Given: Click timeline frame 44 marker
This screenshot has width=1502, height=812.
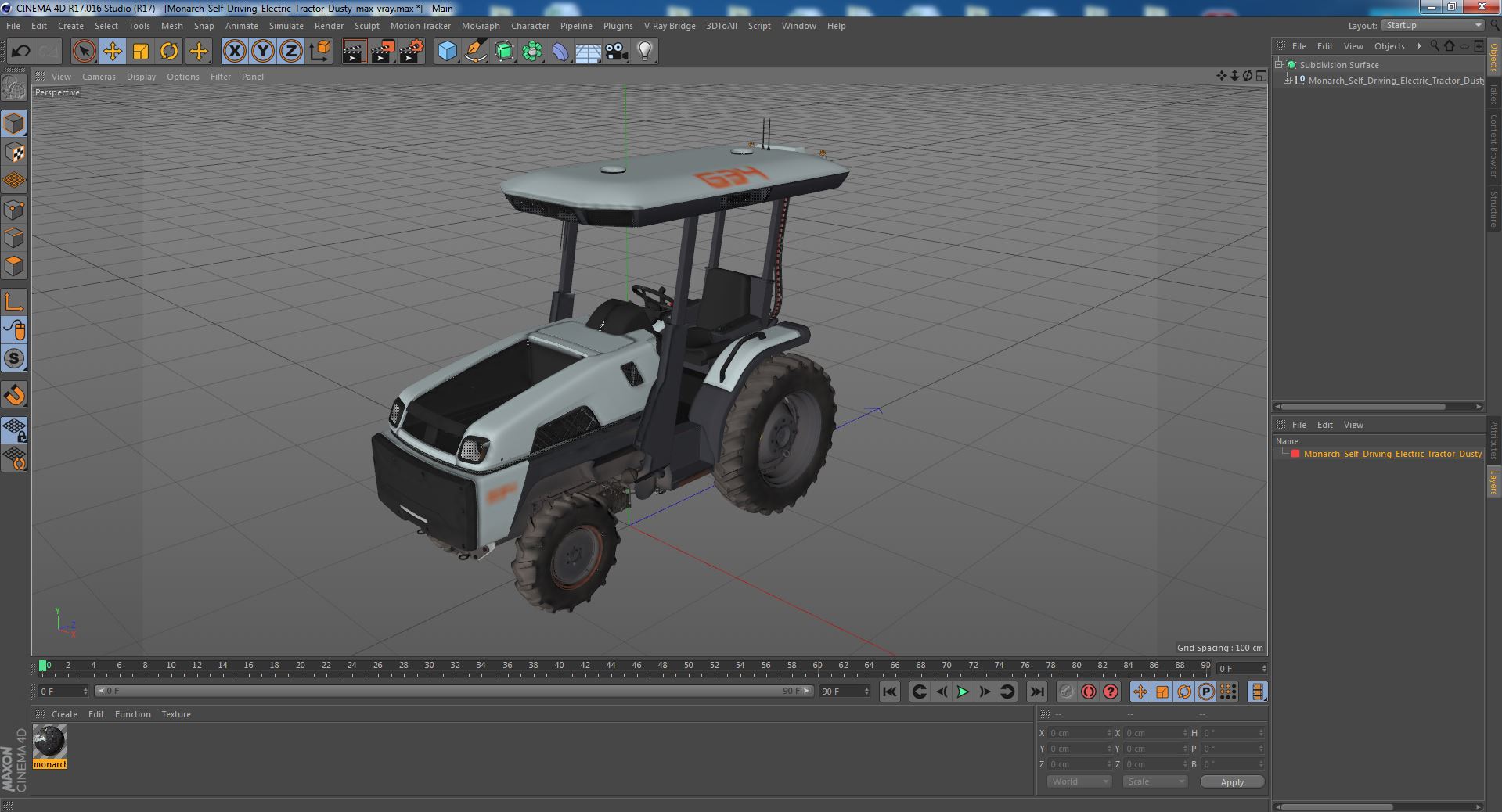Looking at the screenshot, I should coord(611,666).
